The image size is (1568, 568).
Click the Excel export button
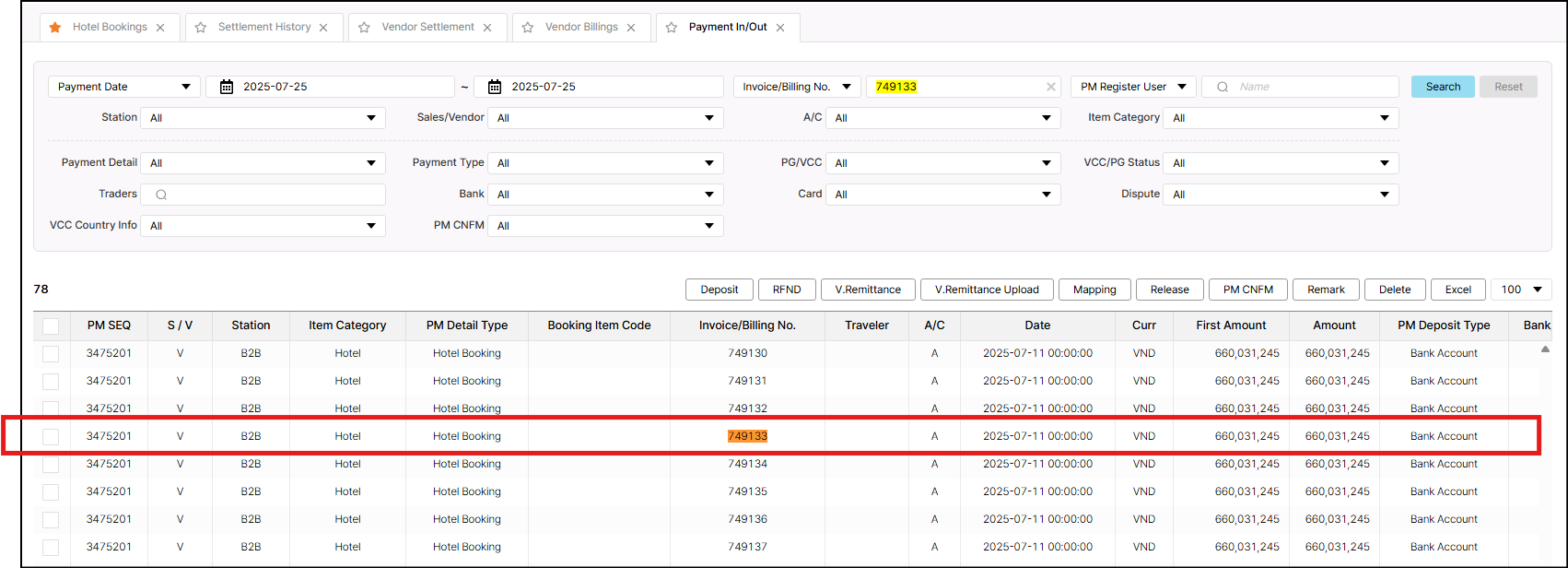click(x=1457, y=290)
